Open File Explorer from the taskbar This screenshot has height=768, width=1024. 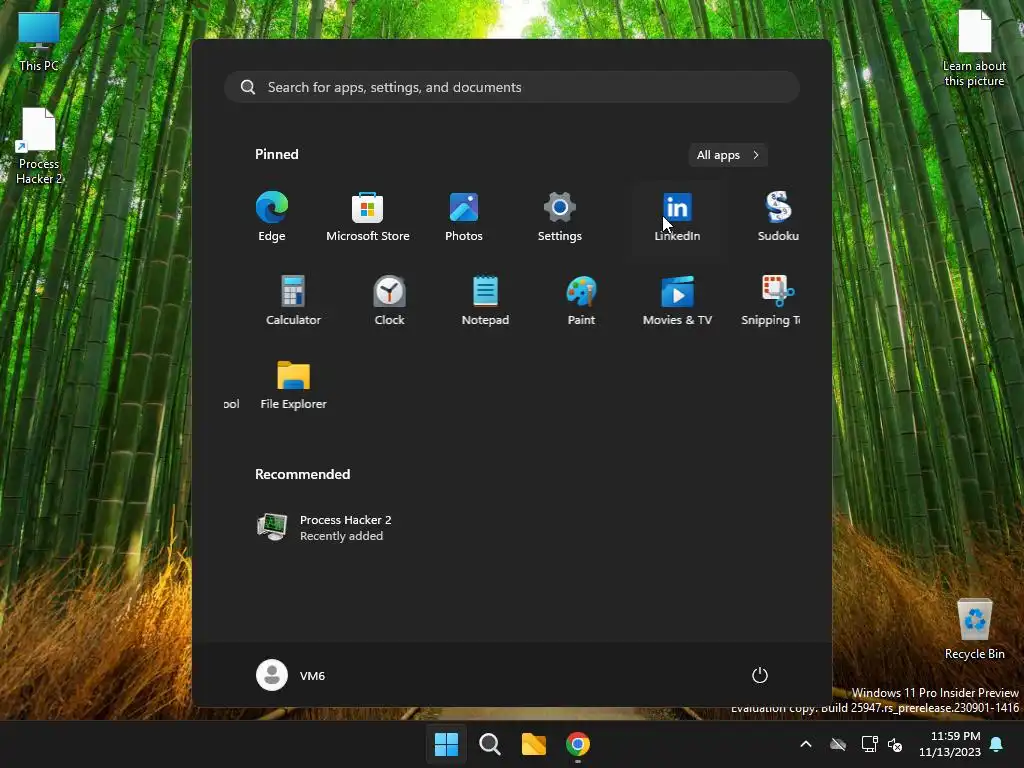click(534, 744)
